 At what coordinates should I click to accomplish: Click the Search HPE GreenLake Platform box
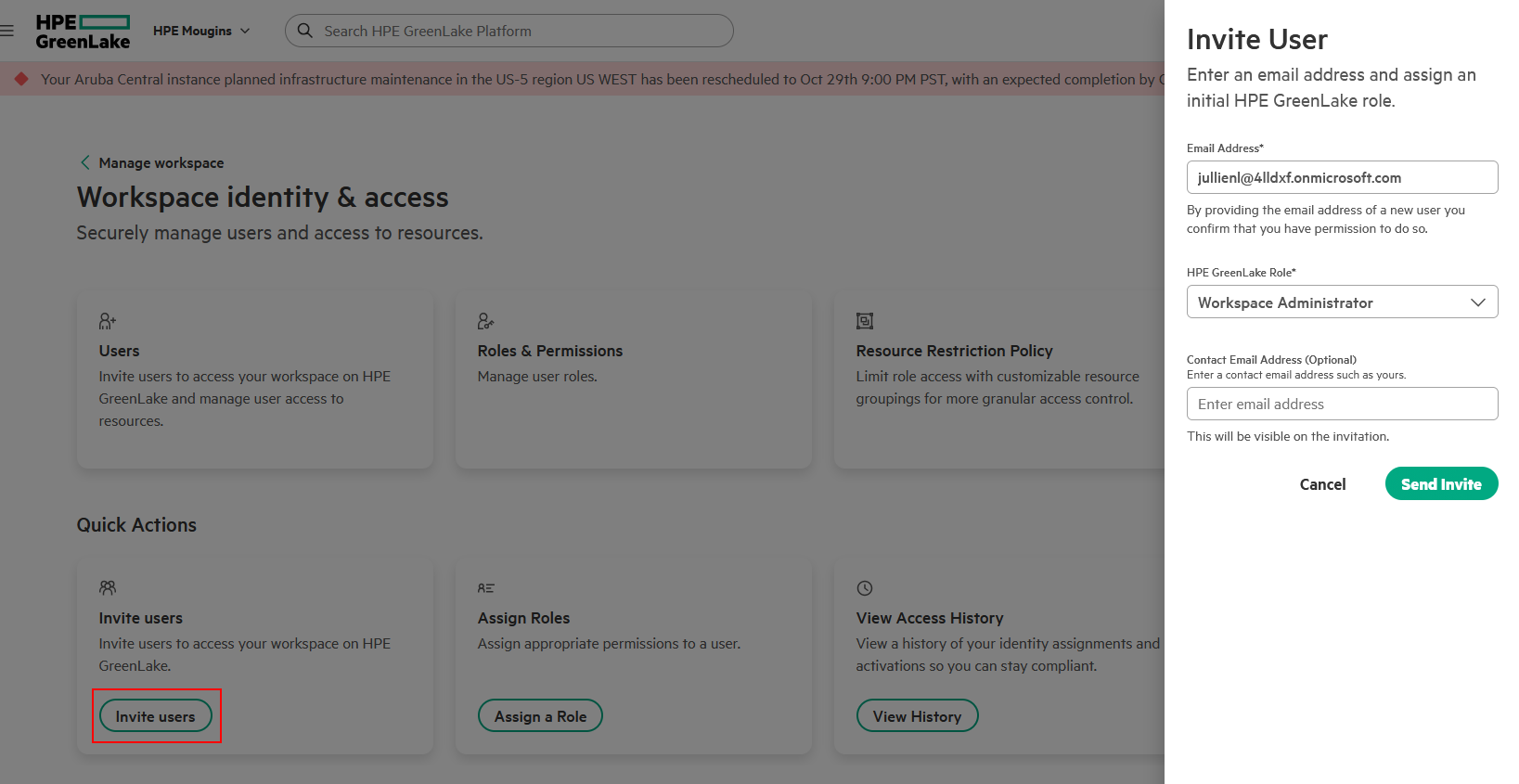coord(520,31)
